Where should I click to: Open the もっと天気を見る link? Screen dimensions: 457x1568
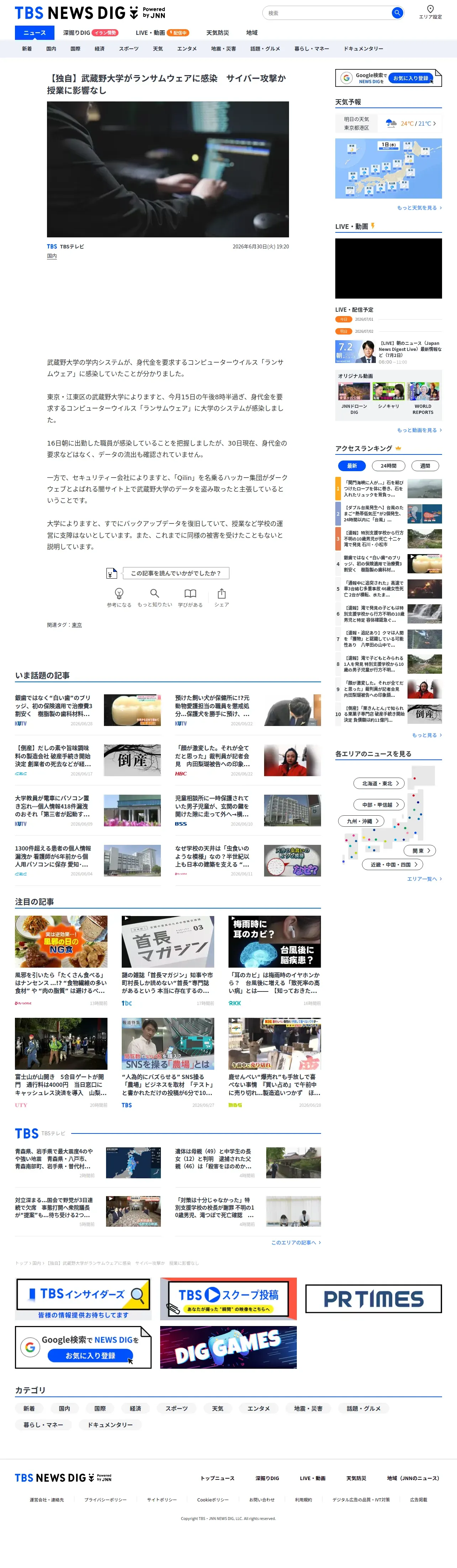pos(419,207)
